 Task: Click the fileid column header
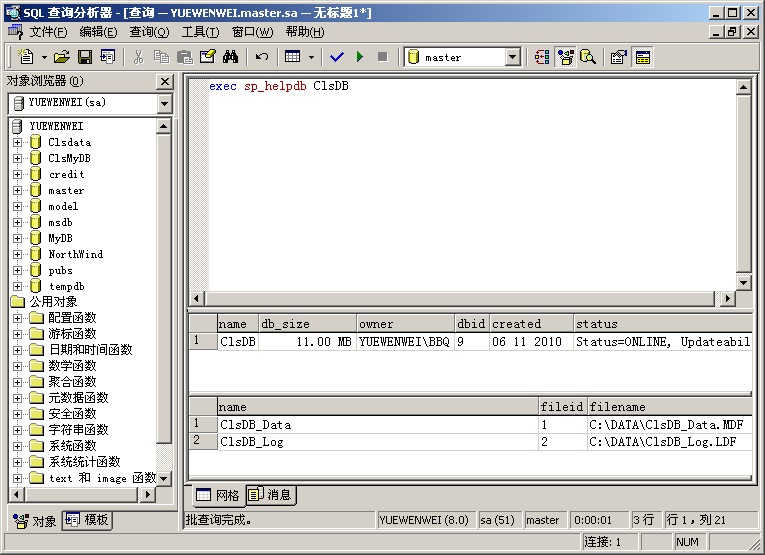click(x=563, y=407)
